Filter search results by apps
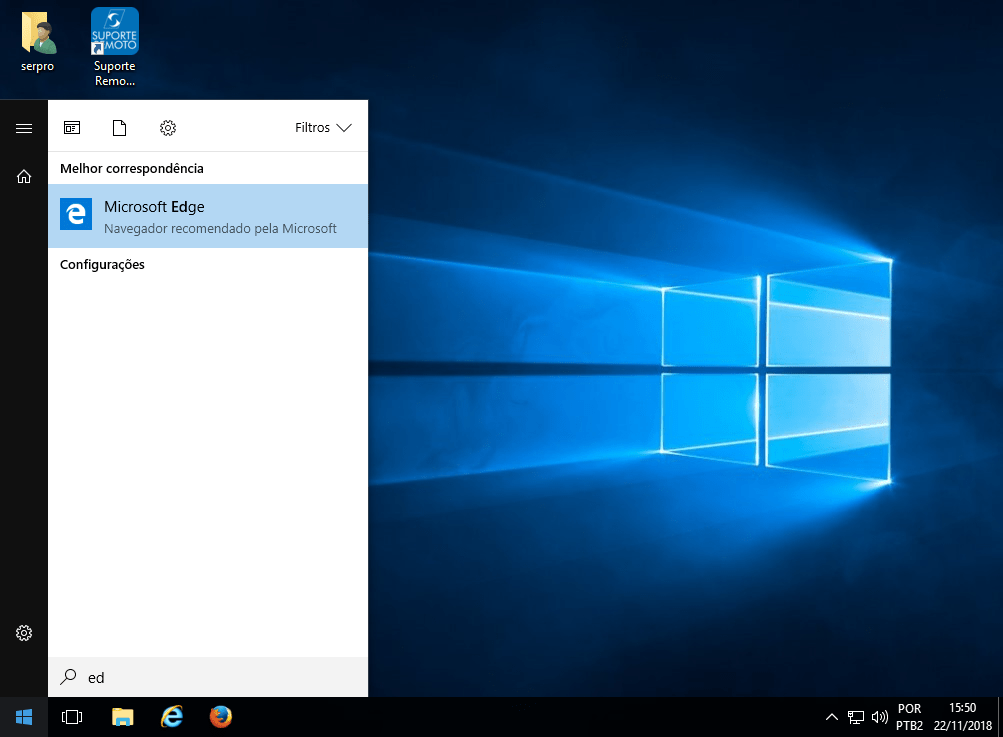Screen dimensions: 1003x737 pyautogui.click(x=72, y=128)
